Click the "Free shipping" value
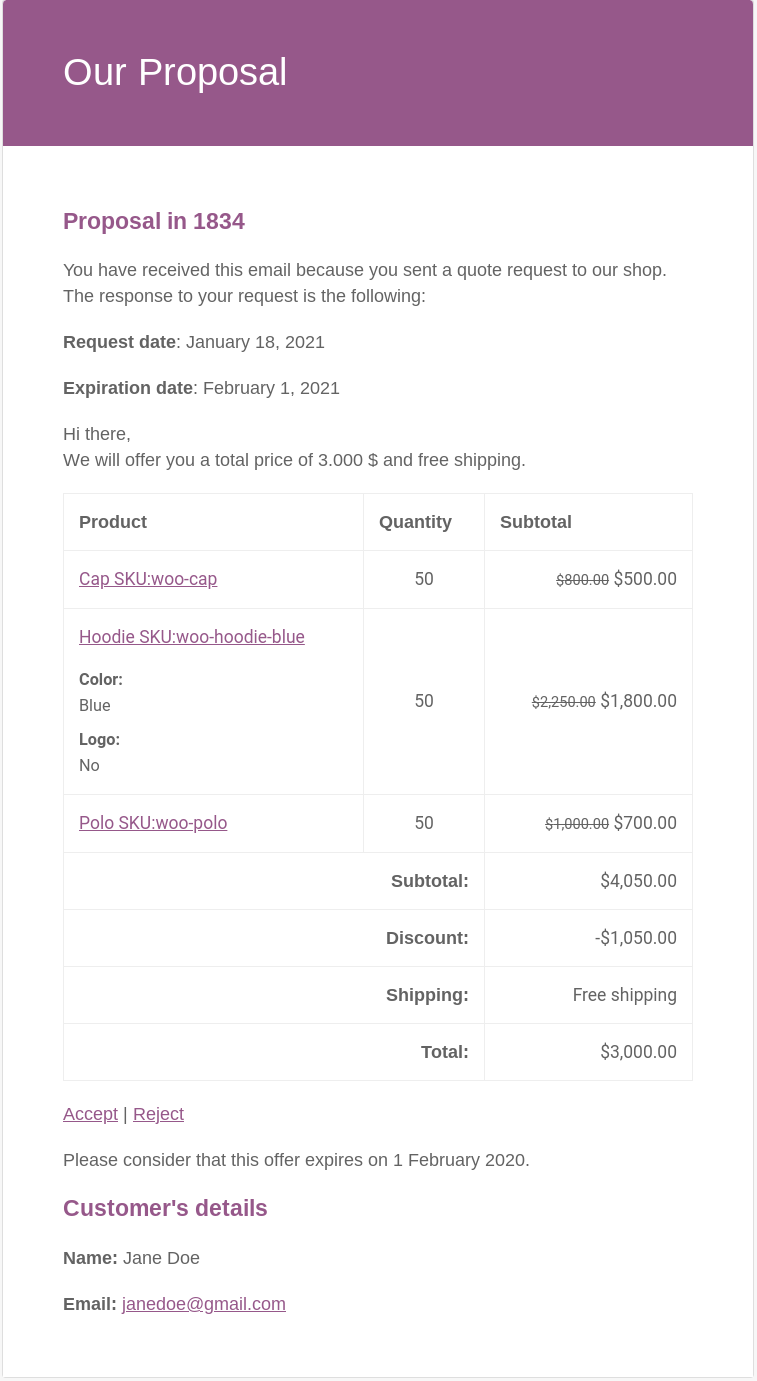This screenshot has width=757, height=1381. click(x=625, y=995)
